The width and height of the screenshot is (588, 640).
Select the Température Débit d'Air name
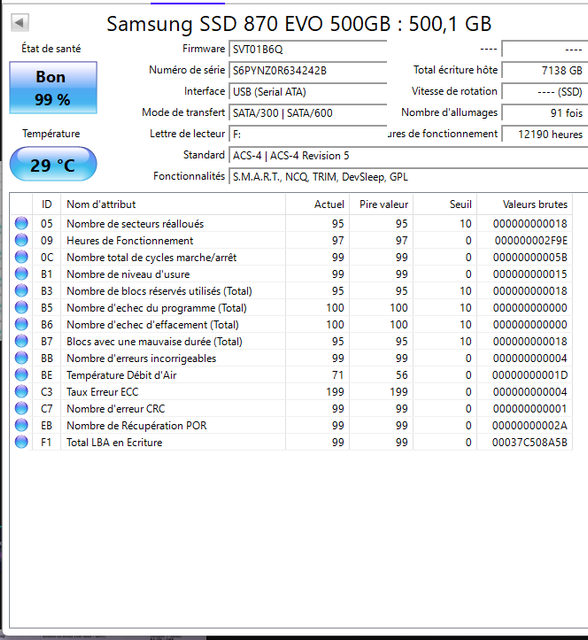click(121, 375)
